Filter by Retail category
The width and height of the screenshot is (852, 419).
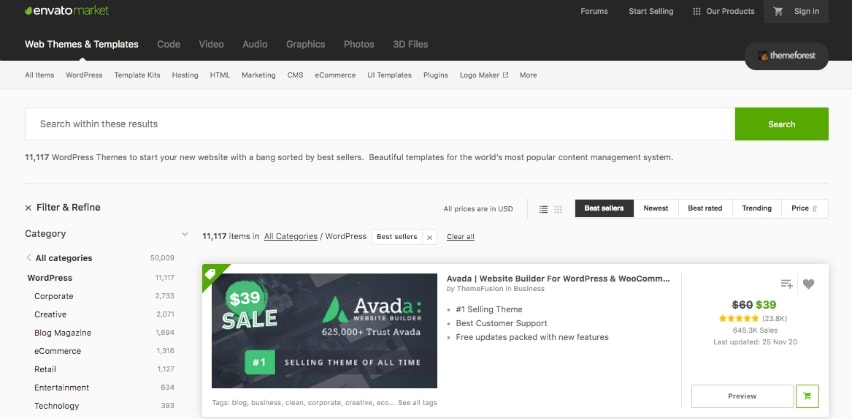(45, 369)
